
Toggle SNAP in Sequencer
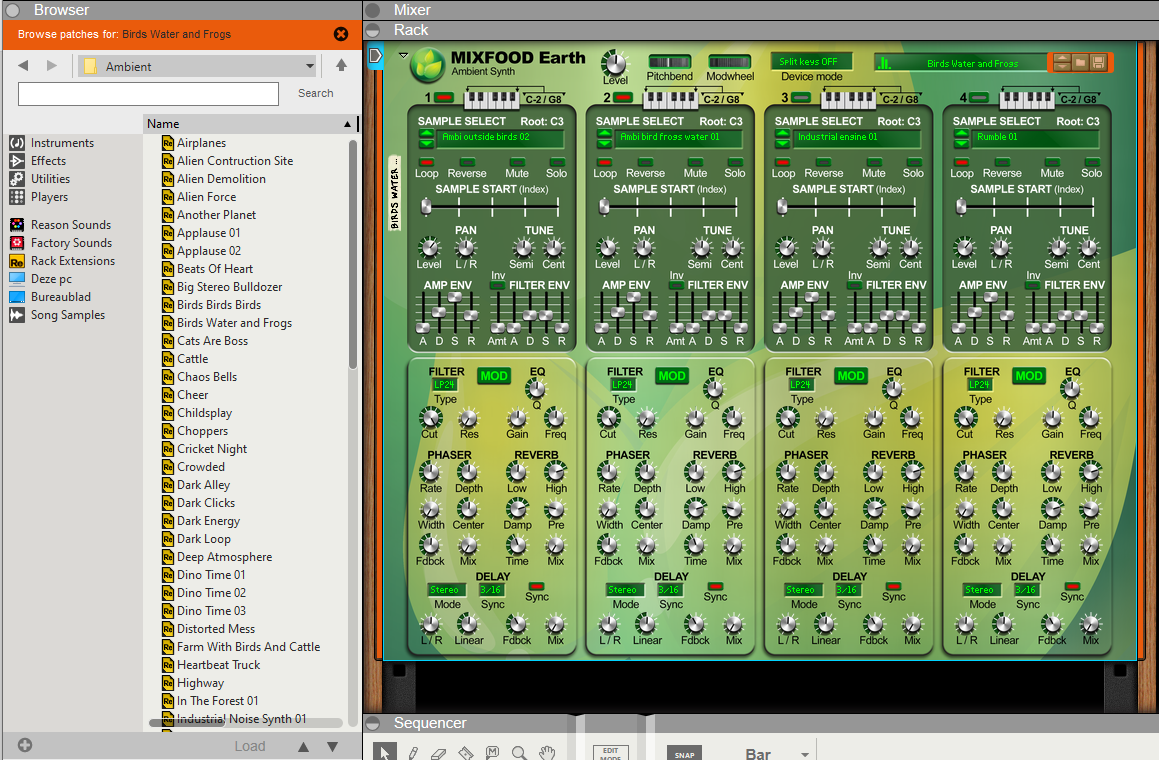(684, 753)
